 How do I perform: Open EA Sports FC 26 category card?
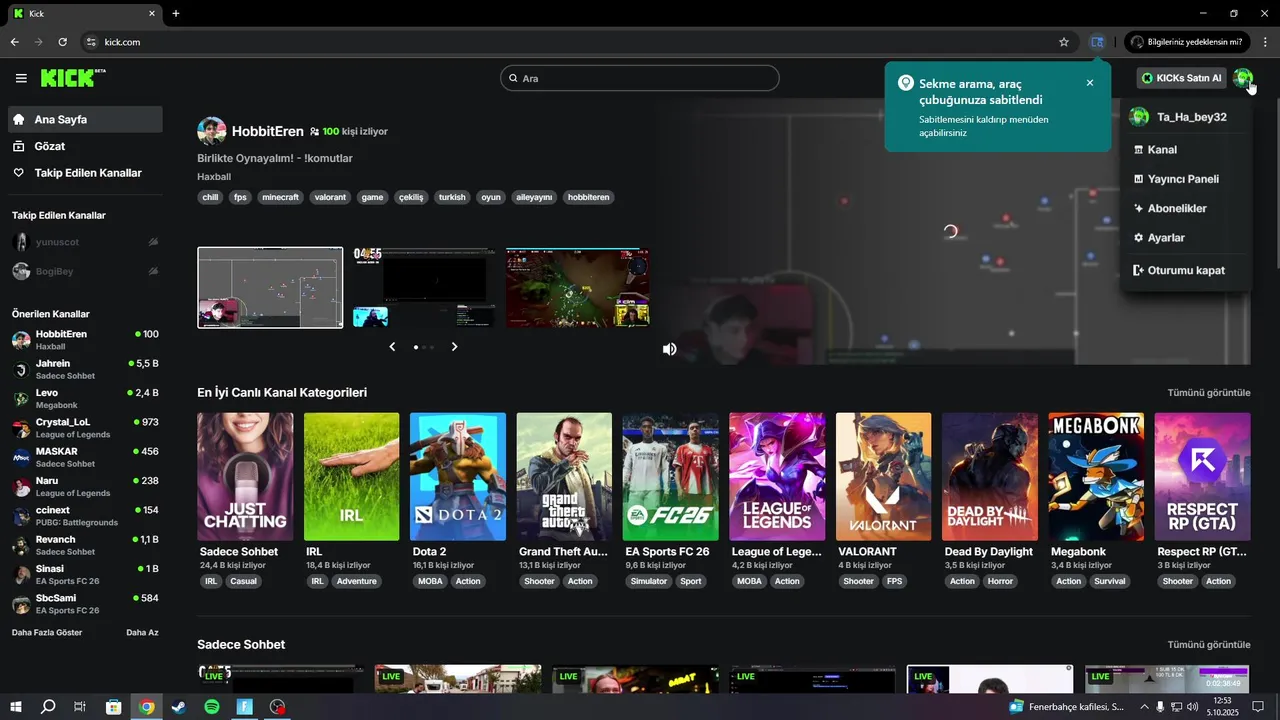click(670, 477)
